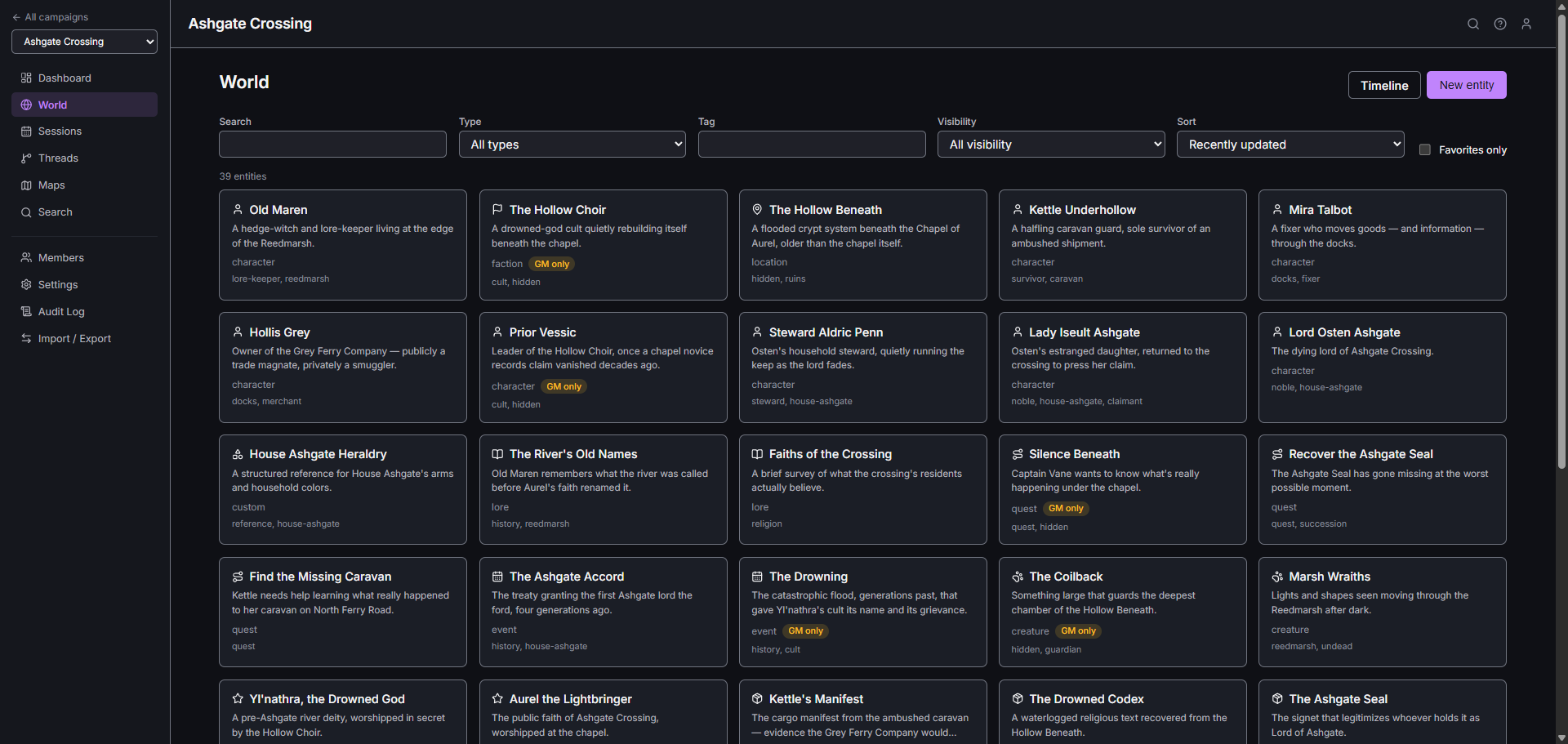Click the character icon on Hollis Grey card
The image size is (1568, 744).
tap(238, 332)
